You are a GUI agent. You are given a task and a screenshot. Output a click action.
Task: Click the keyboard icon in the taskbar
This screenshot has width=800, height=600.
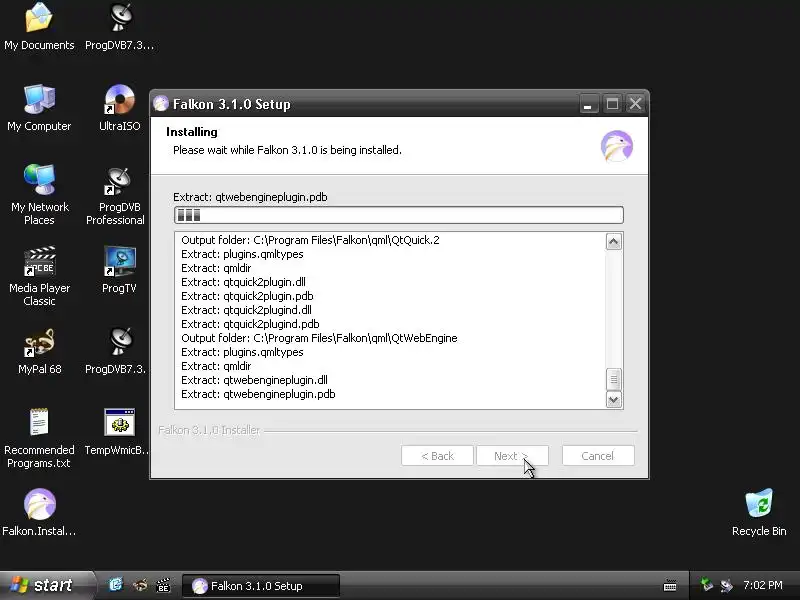click(x=670, y=585)
